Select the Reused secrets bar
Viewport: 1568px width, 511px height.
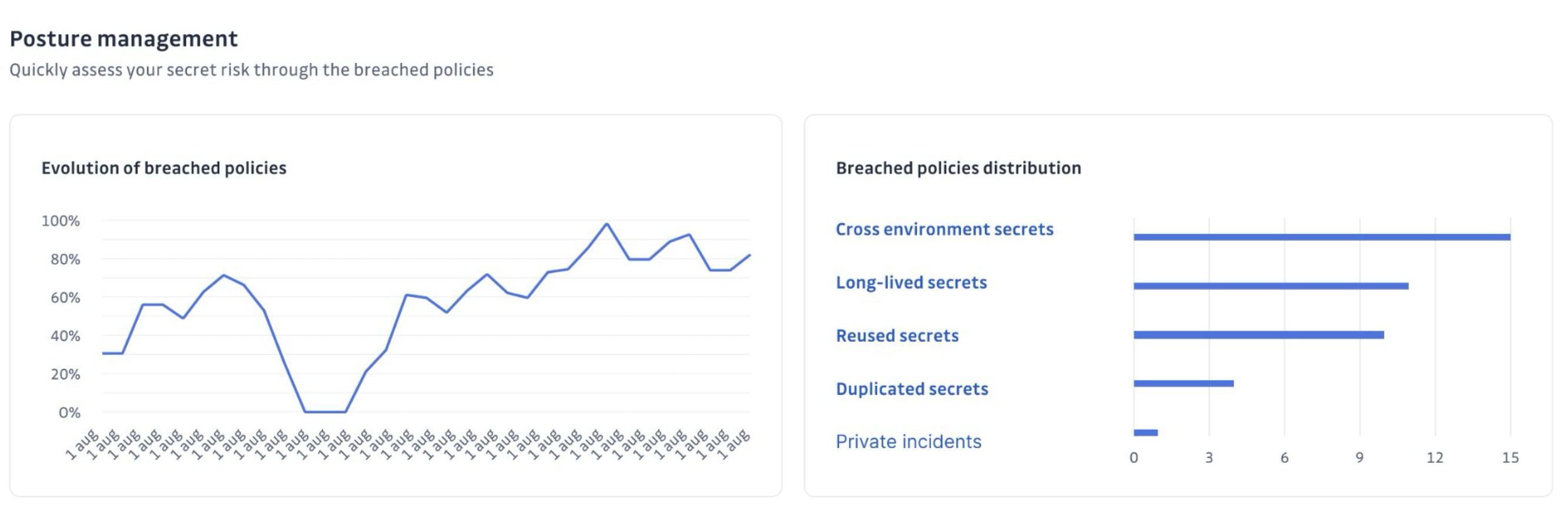pyautogui.click(x=1259, y=335)
